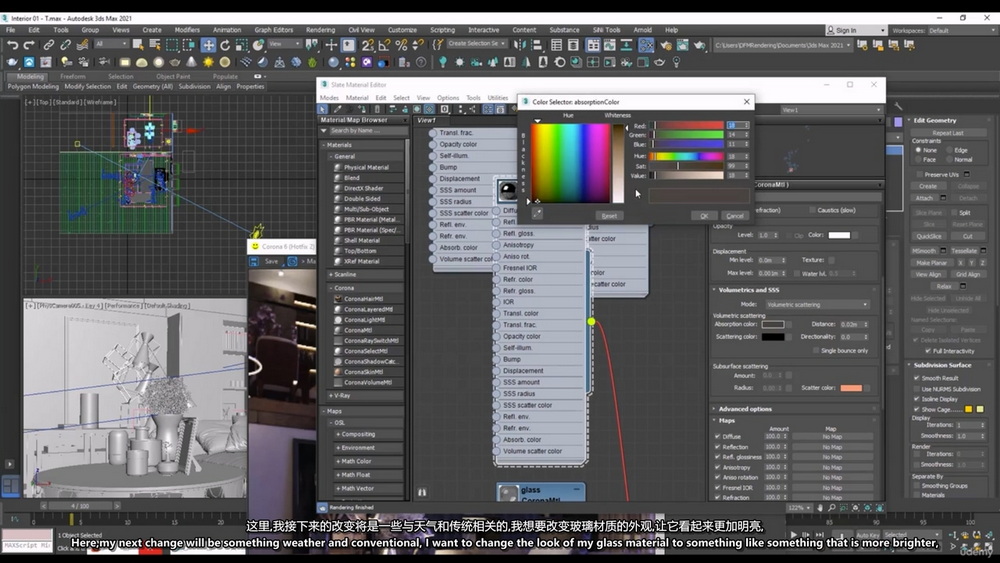1000x563 pixels.
Task: Toggle the Percent Snap icon
Action: click(x=401, y=45)
